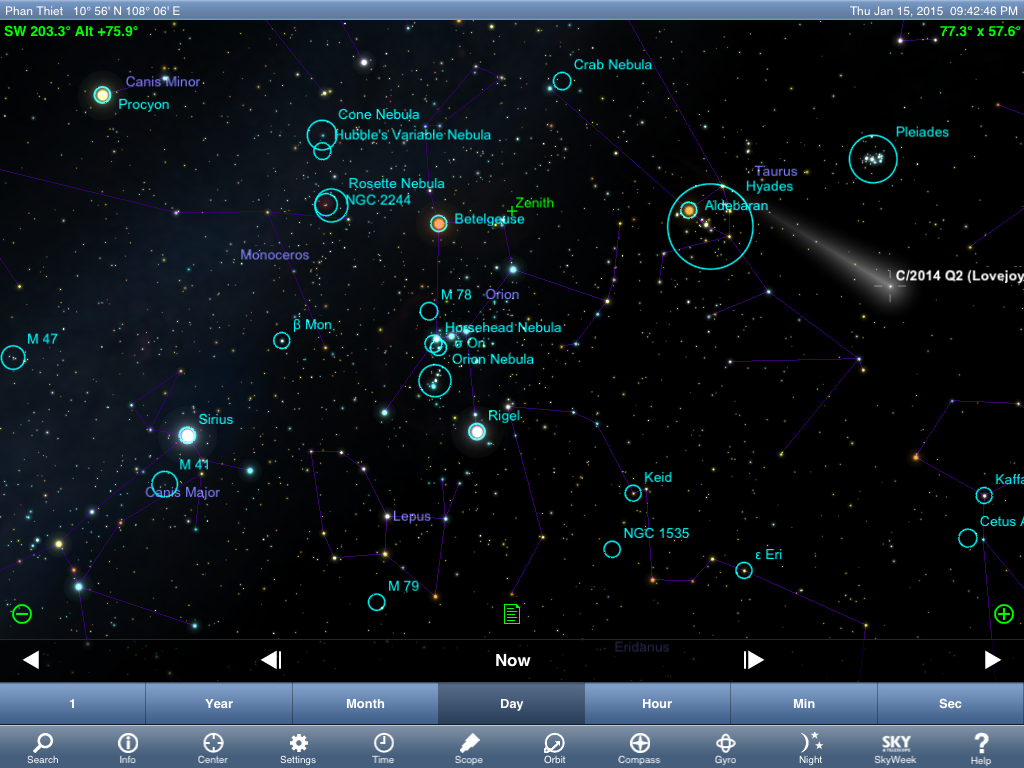Enable the Compass feature
This screenshot has width=1024, height=768.
click(639, 746)
